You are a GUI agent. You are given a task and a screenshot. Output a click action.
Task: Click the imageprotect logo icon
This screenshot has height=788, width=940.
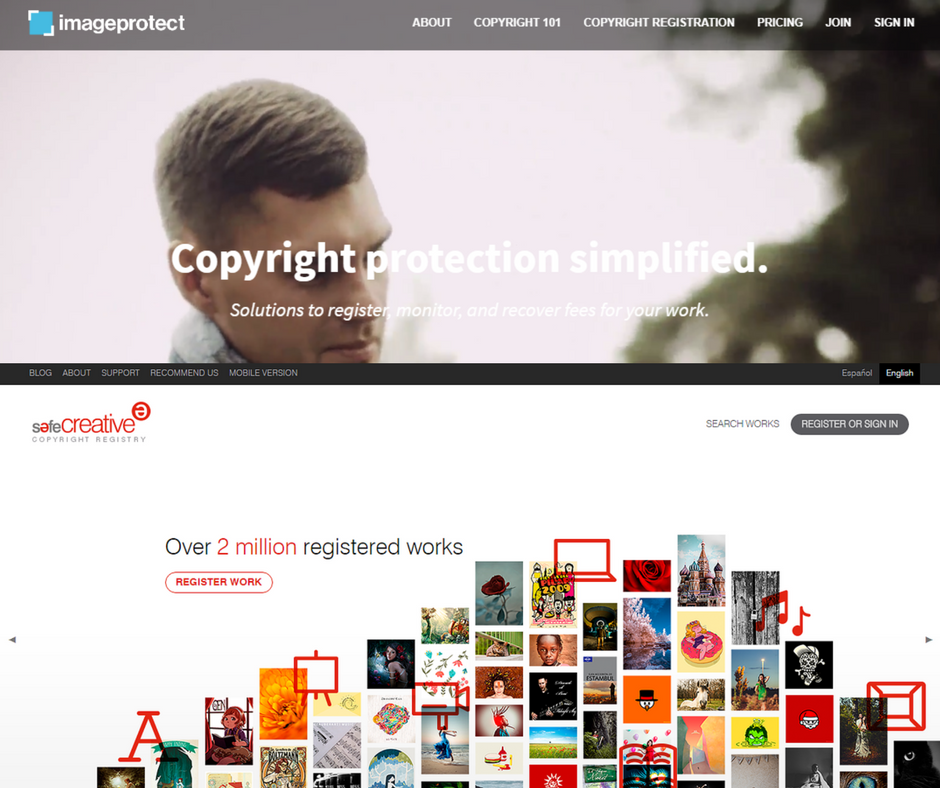point(41,23)
